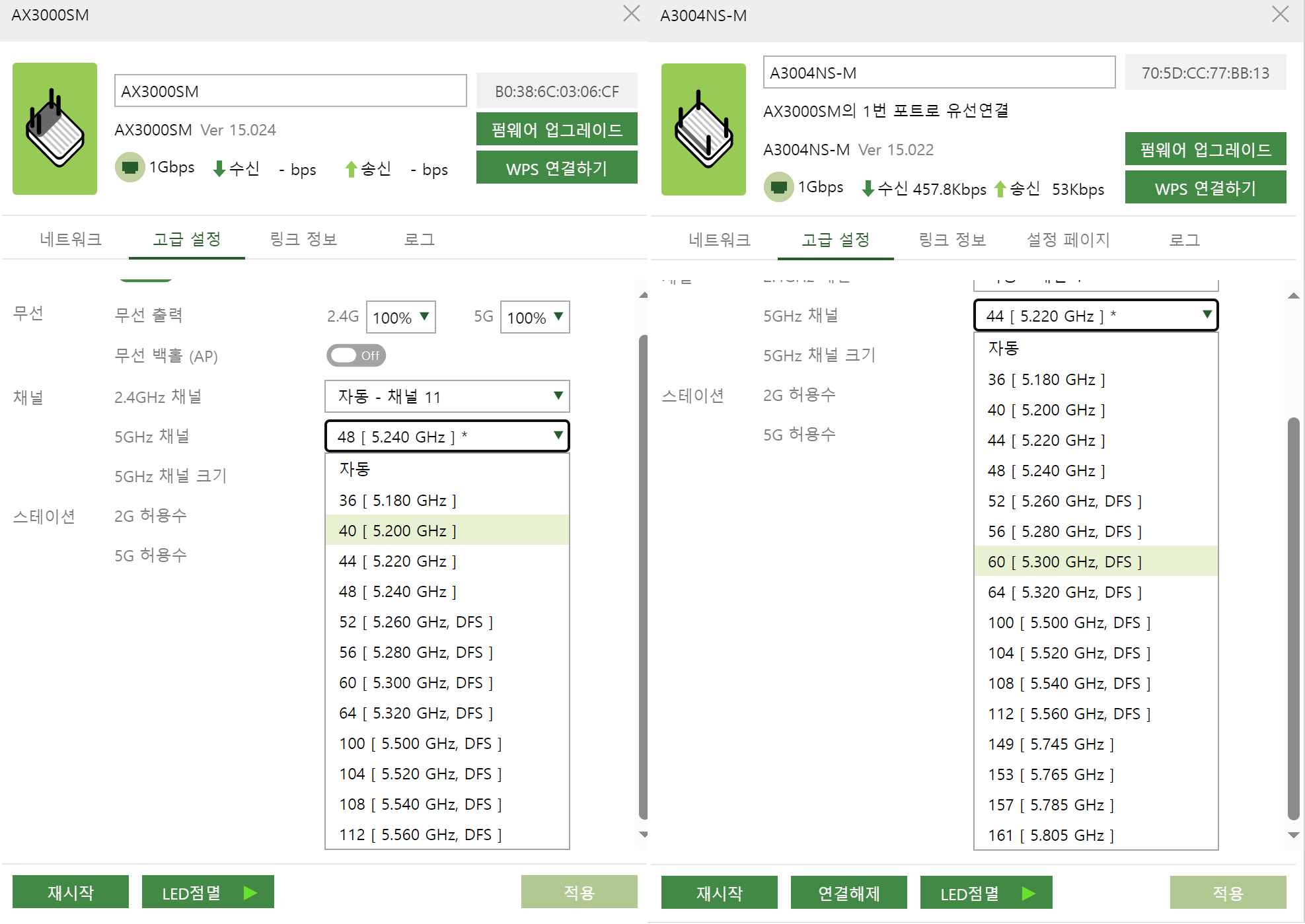Click the play icon on A3004NS-M LED점멸

pyautogui.click(x=1029, y=894)
